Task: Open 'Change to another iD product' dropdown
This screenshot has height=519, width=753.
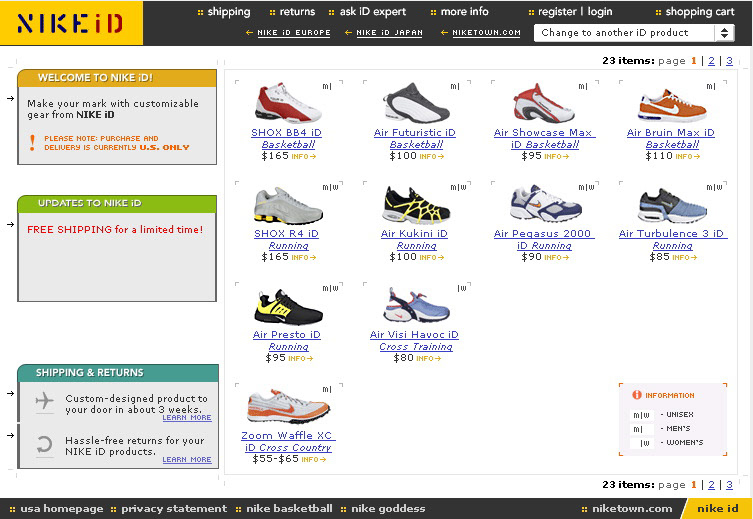Action: click(x=633, y=33)
